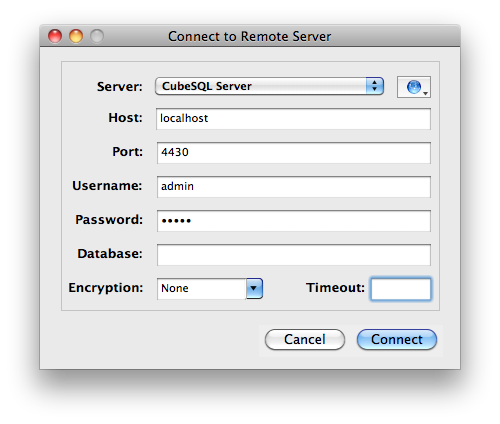Click the Encryption: label text
This screenshot has height=424, width=500.
click(x=106, y=288)
